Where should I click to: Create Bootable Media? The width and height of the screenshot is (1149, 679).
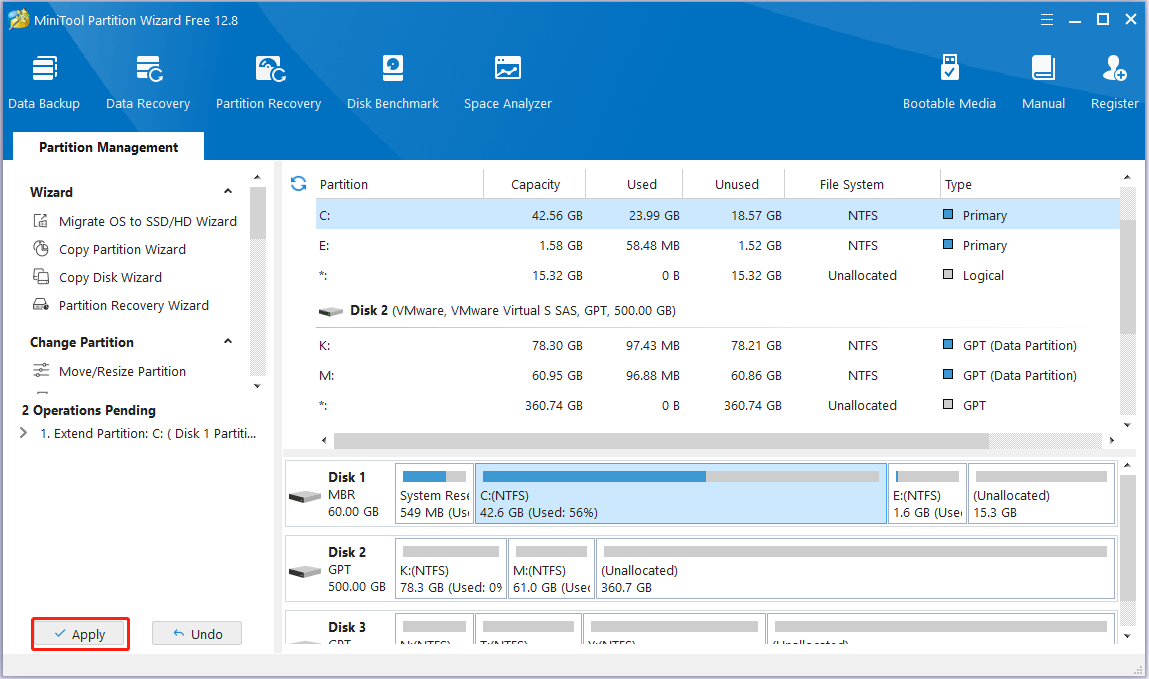[949, 82]
